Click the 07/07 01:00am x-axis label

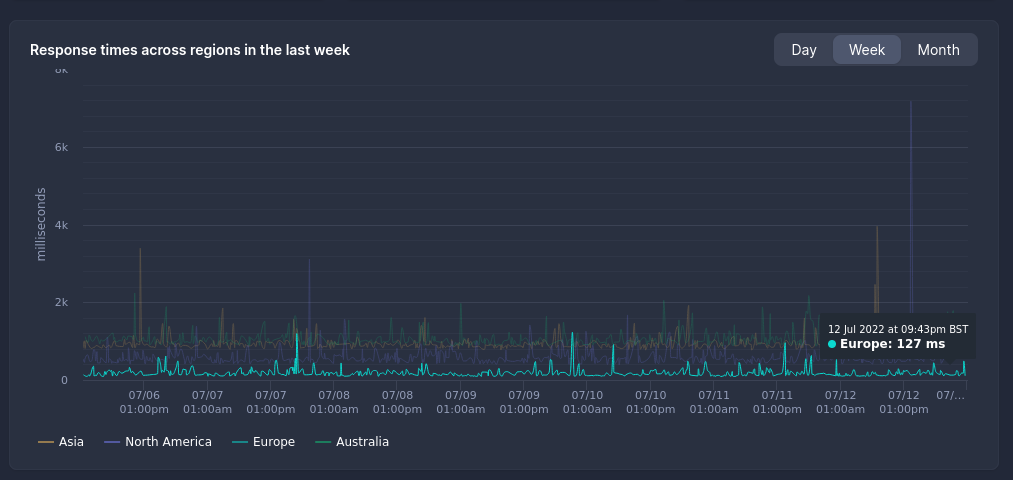tap(207, 402)
